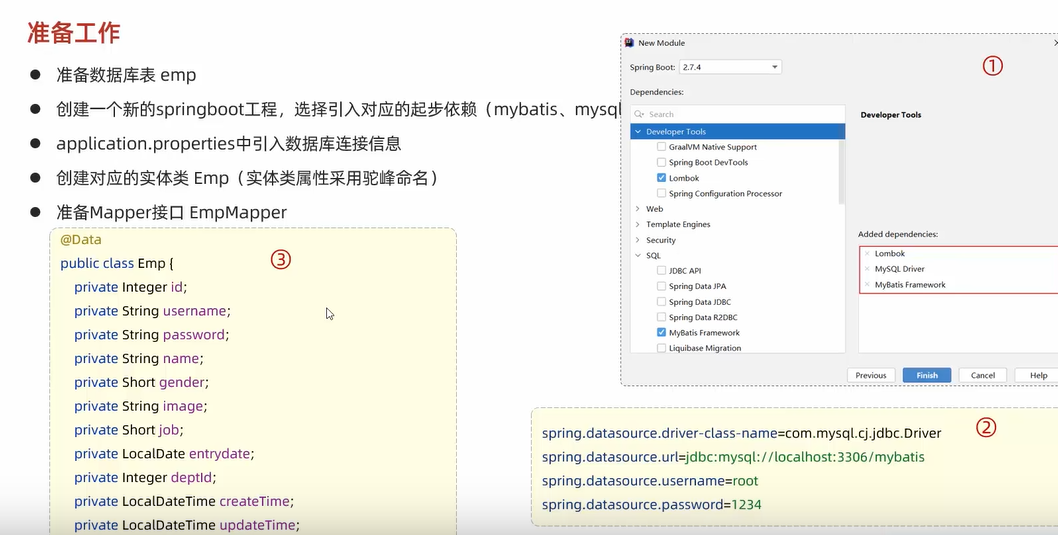Uncheck the Lombok checkbox
This screenshot has height=535, width=1058.
click(x=661, y=178)
